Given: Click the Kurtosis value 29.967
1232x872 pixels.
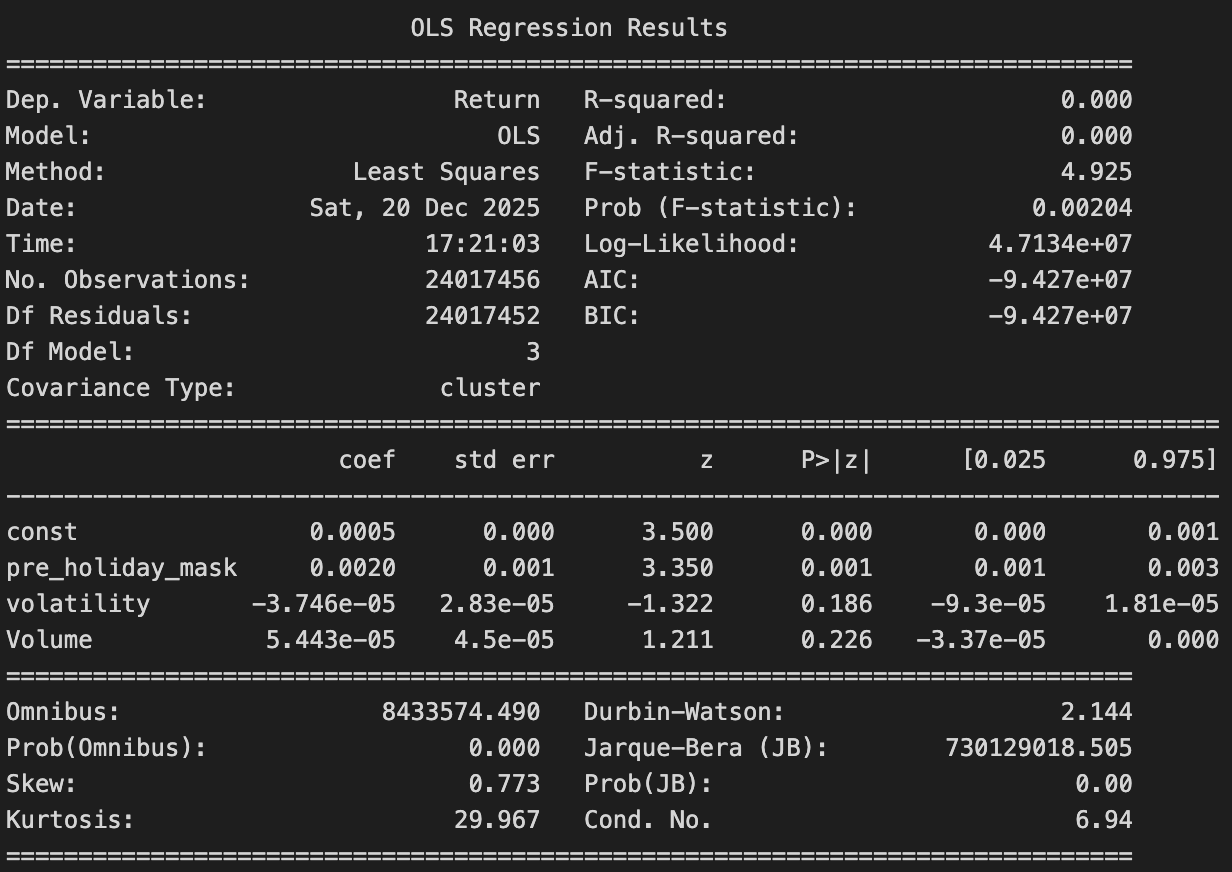Looking at the screenshot, I should [x=496, y=820].
